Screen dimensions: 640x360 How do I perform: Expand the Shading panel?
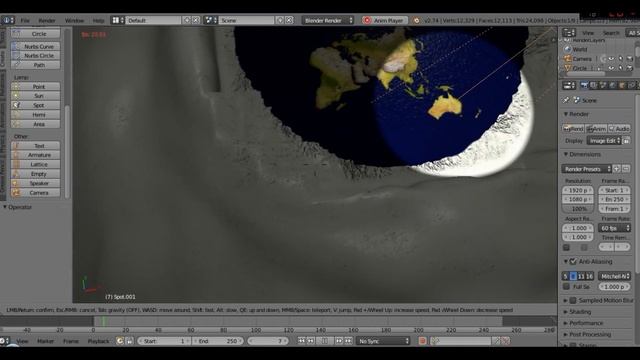coord(566,312)
